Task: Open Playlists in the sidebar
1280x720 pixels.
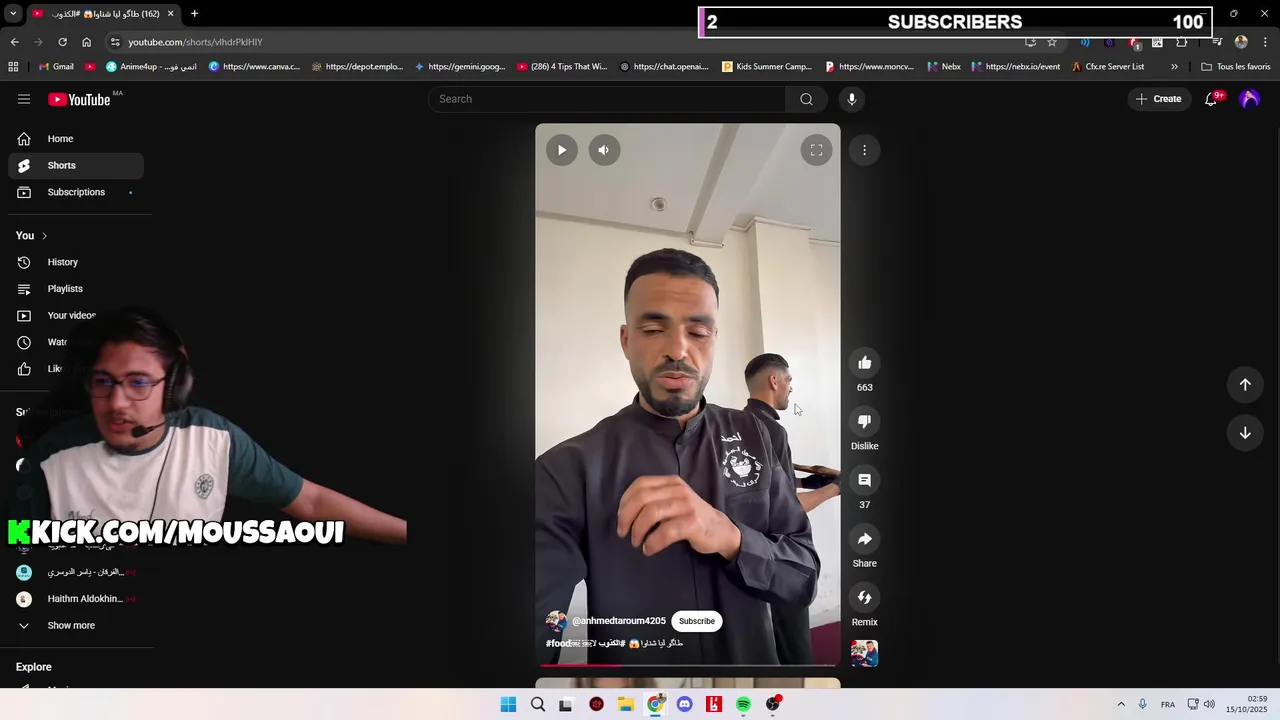Action: pyautogui.click(x=76, y=289)
